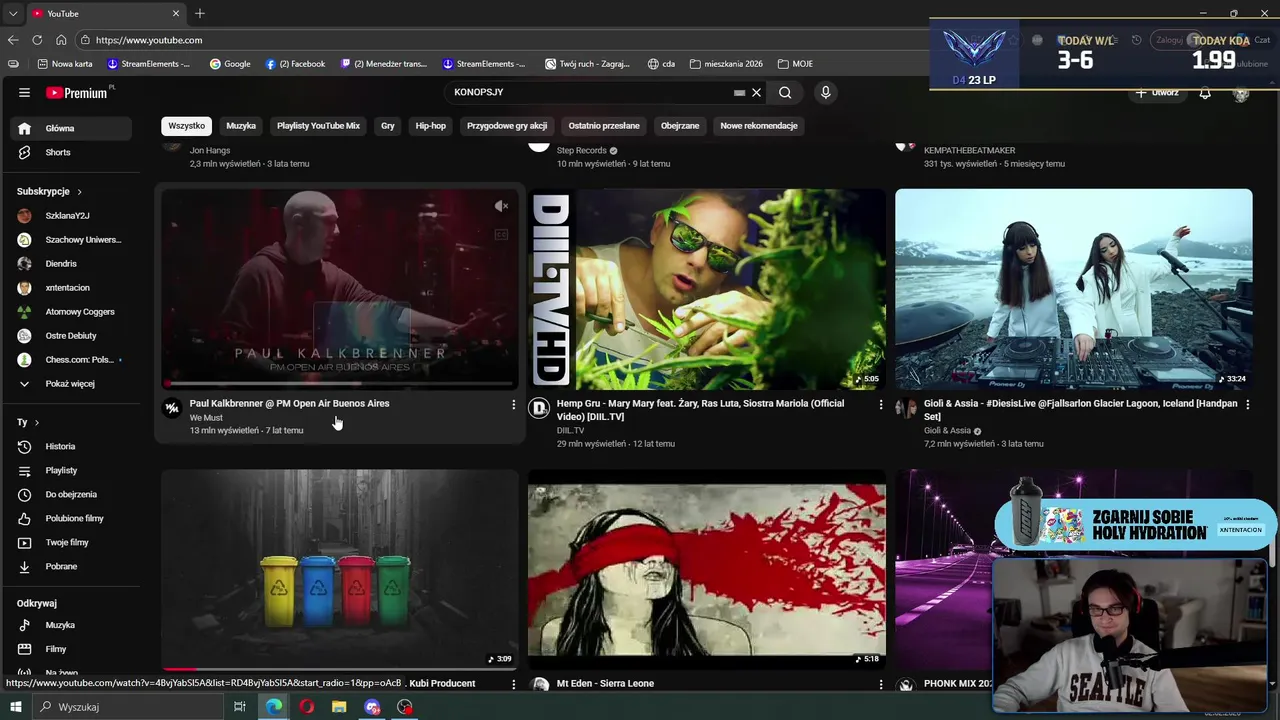Viewport: 1280px width, 720px height.
Task: Open a new browser tab
Action: 200,13
